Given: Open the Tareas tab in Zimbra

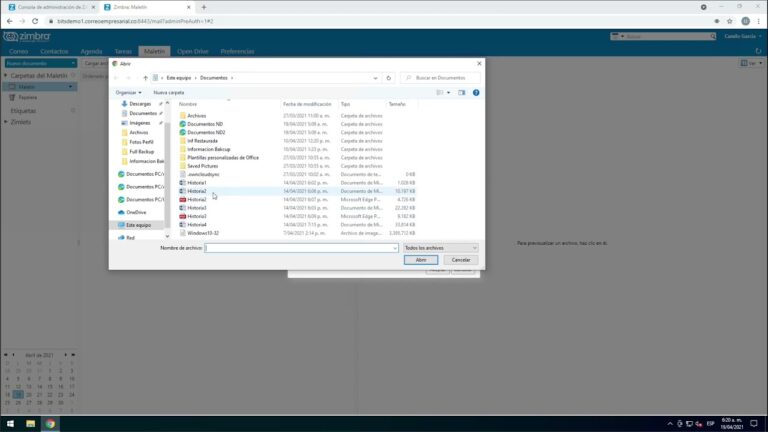Looking at the screenshot, I should click(x=123, y=51).
